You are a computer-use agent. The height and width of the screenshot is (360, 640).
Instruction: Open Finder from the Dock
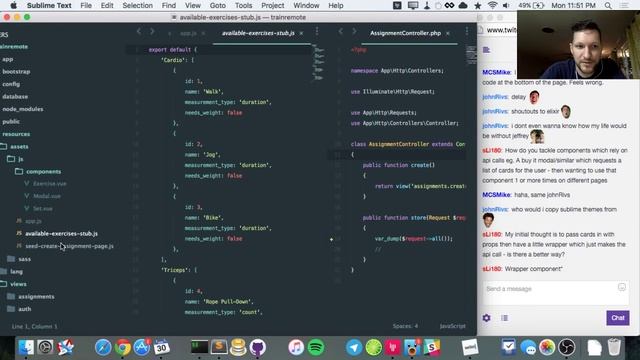pyautogui.click(x=26, y=347)
